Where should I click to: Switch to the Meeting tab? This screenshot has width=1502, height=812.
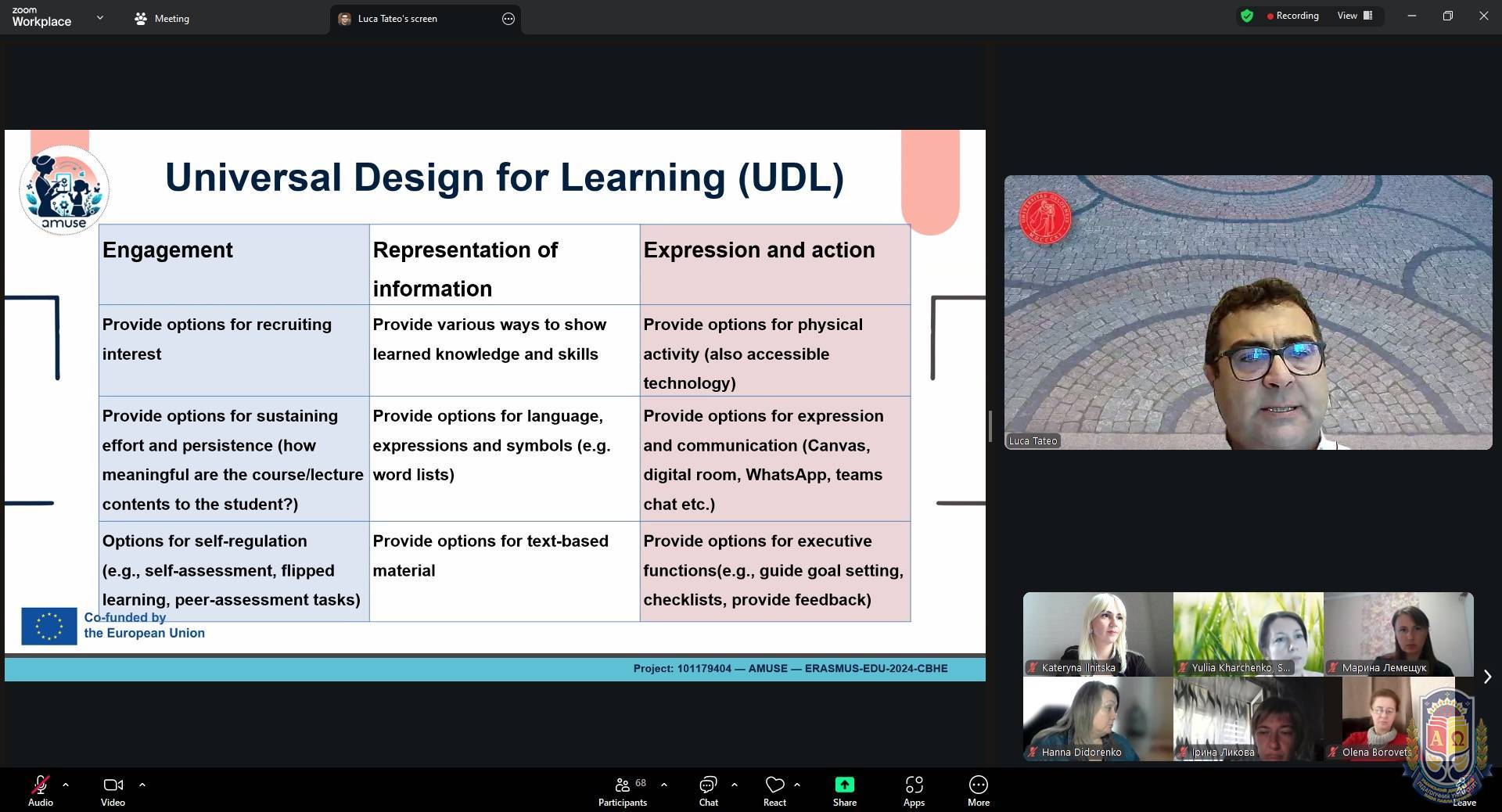coord(162,19)
